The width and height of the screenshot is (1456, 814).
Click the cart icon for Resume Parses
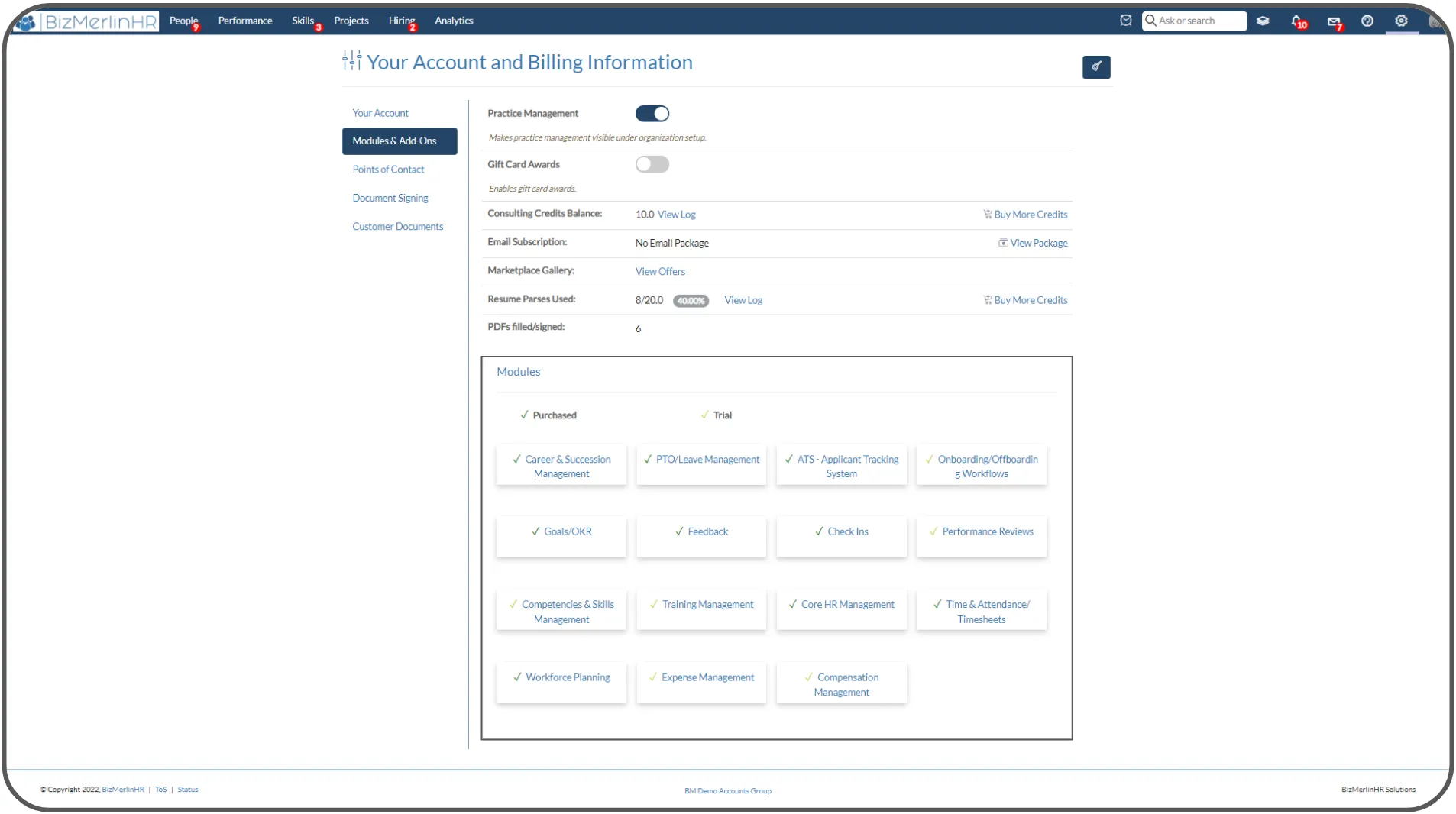click(987, 300)
